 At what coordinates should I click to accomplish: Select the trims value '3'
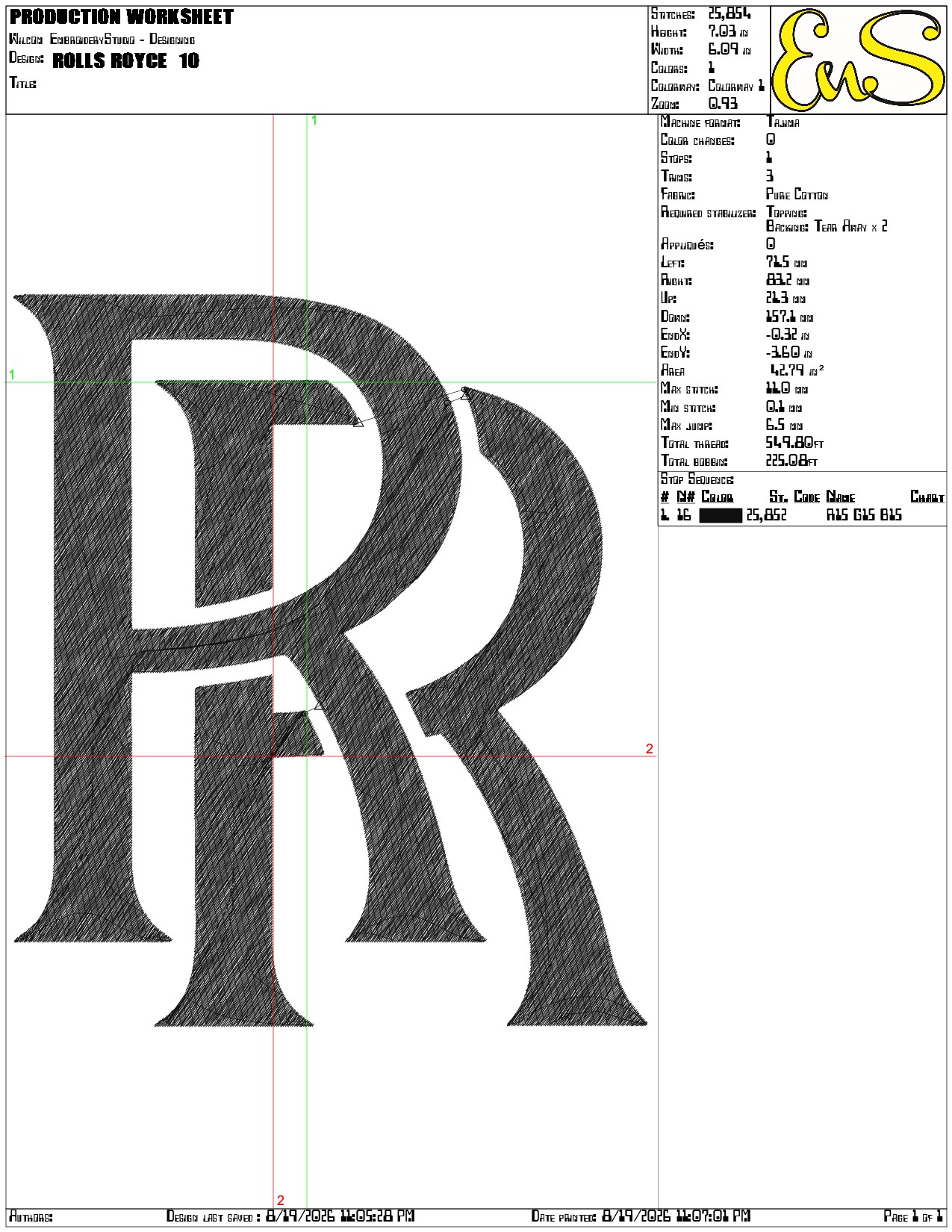tap(770, 176)
